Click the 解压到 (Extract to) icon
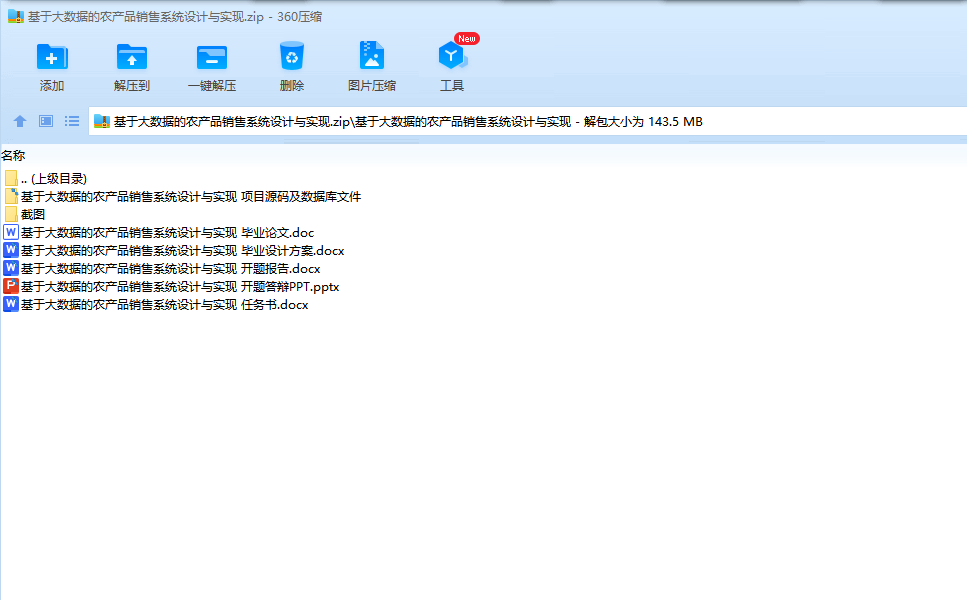The image size is (967, 600). tap(131, 57)
